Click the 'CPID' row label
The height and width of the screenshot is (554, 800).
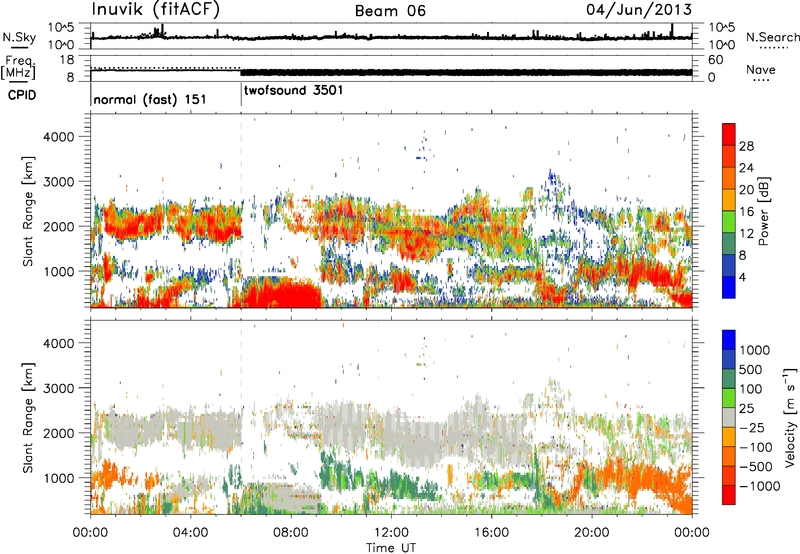tap(22, 95)
